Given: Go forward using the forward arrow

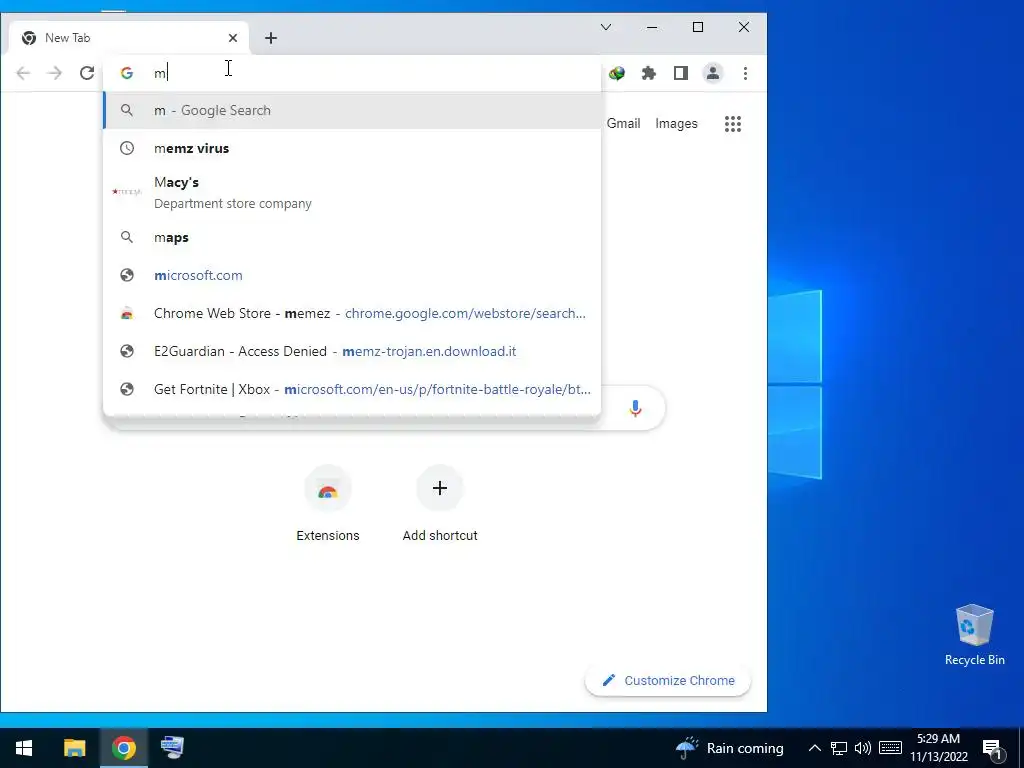Looking at the screenshot, I should (55, 73).
